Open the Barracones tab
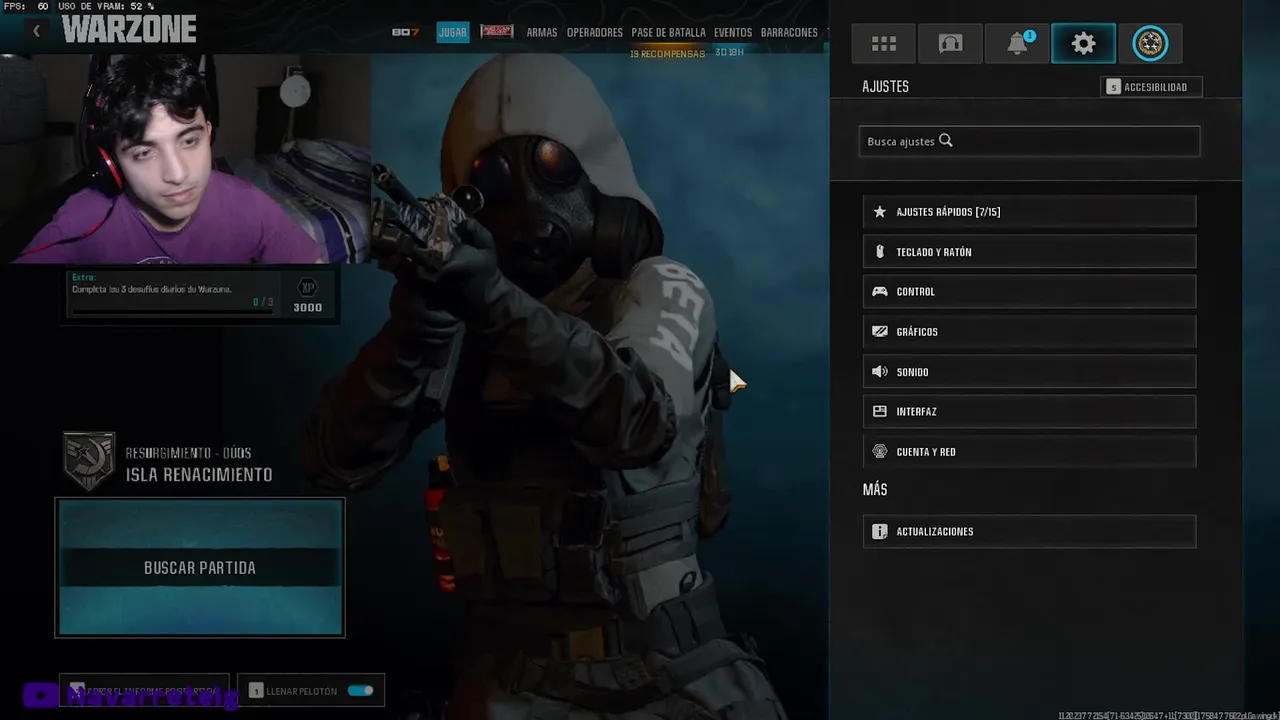Image resolution: width=1280 pixels, height=720 pixels. coord(789,32)
